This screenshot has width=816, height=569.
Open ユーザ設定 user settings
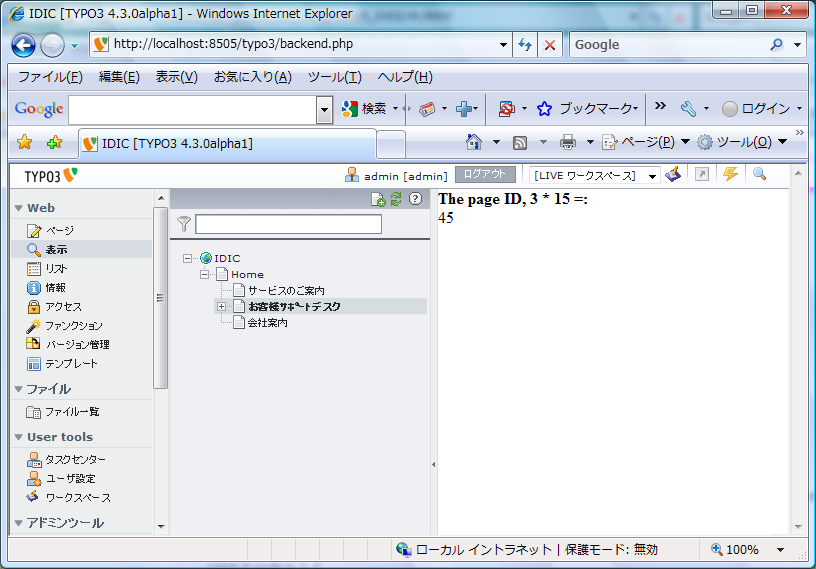pyautogui.click(x=61, y=478)
